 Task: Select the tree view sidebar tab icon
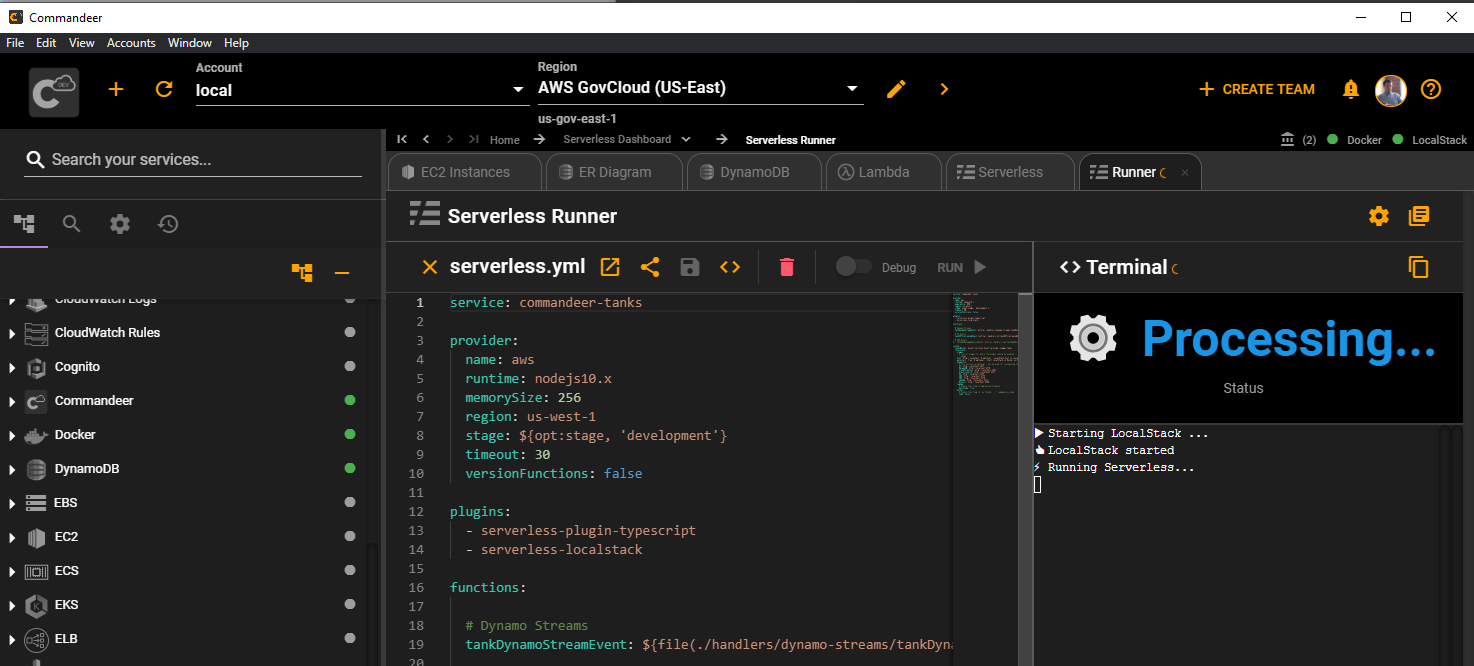click(x=24, y=223)
